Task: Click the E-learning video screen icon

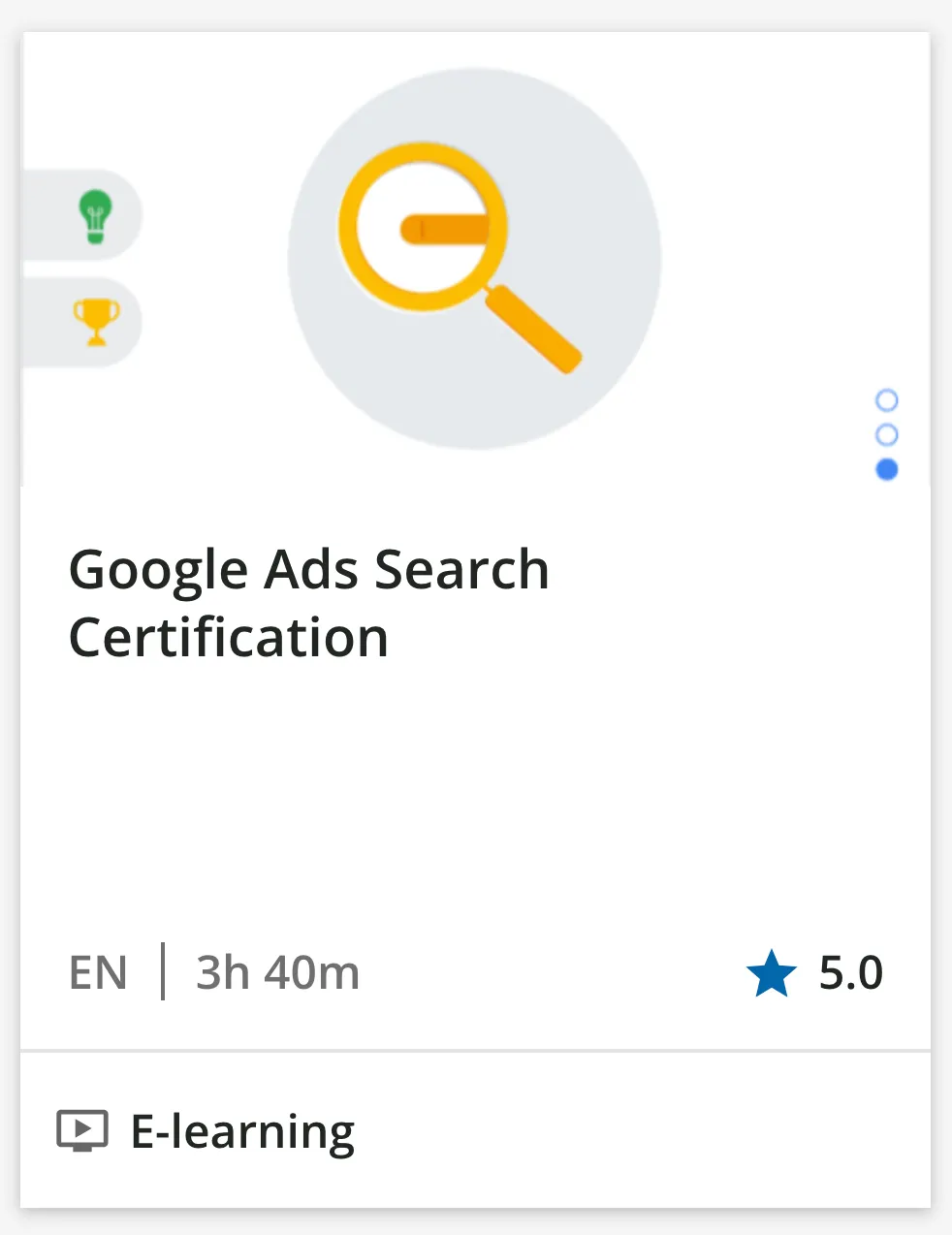Action: click(82, 1130)
